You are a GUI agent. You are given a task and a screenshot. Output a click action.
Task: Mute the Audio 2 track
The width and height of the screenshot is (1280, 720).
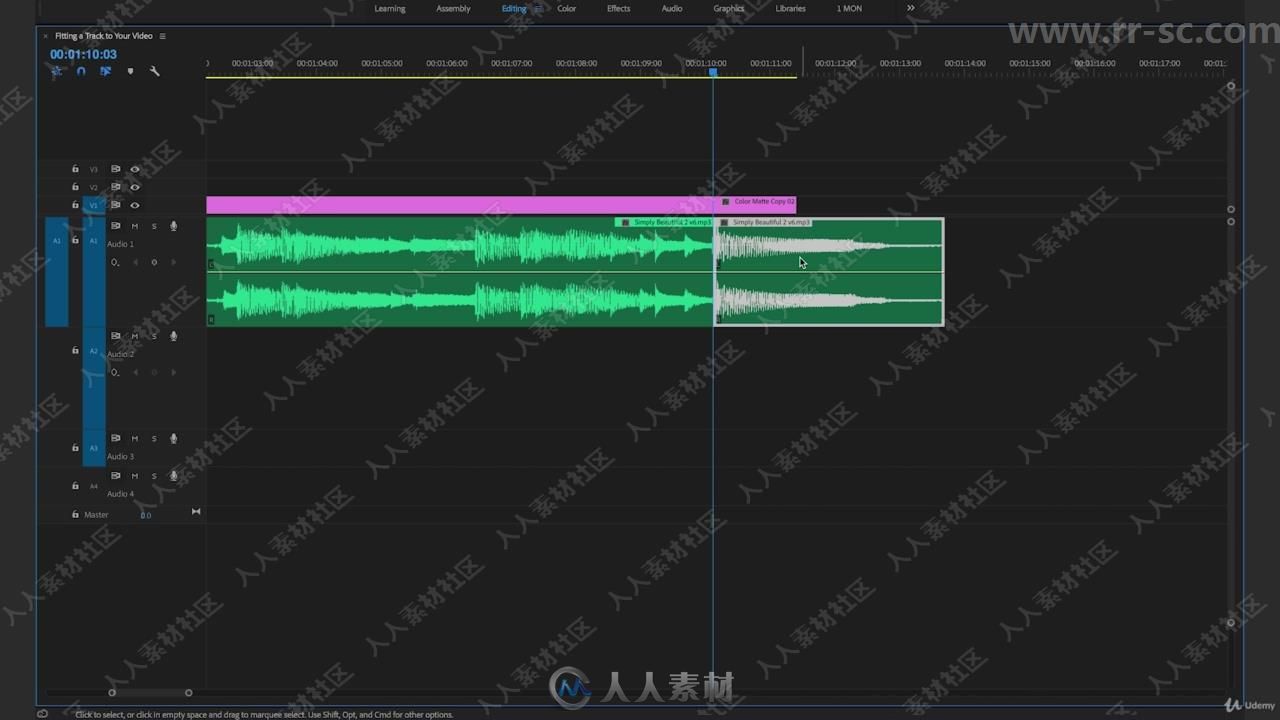pyautogui.click(x=135, y=336)
